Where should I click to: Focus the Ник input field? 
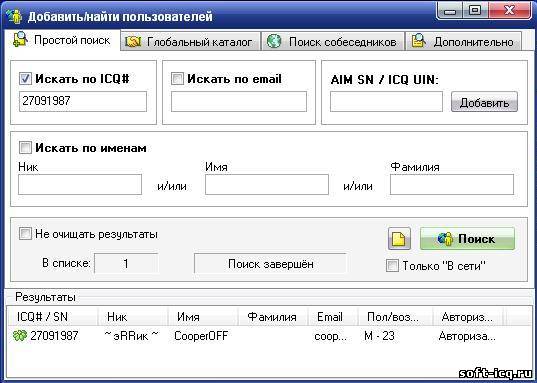coord(80,184)
